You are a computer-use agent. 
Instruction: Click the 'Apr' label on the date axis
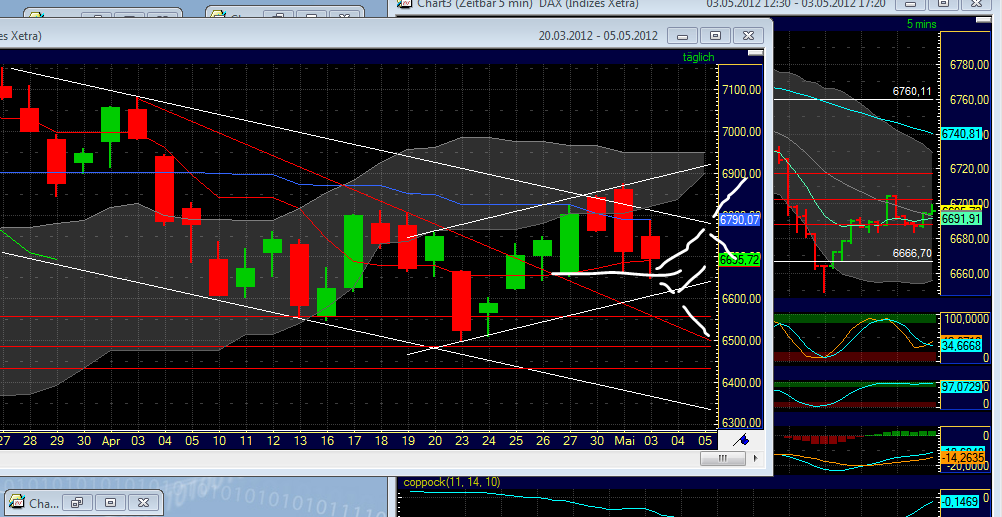(111, 441)
